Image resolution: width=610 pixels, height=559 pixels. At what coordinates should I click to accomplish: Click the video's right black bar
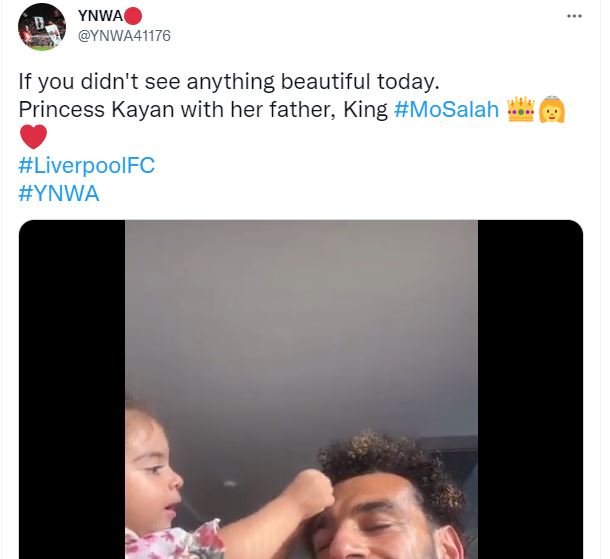pos(530,390)
